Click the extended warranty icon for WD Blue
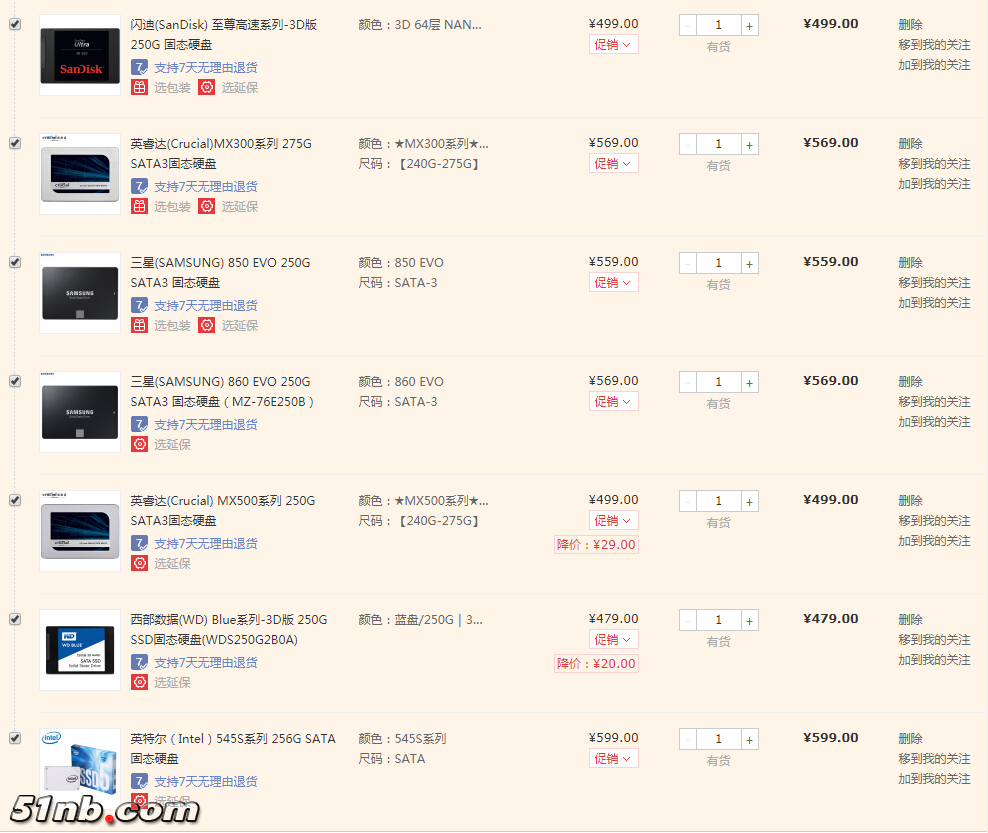 point(139,682)
